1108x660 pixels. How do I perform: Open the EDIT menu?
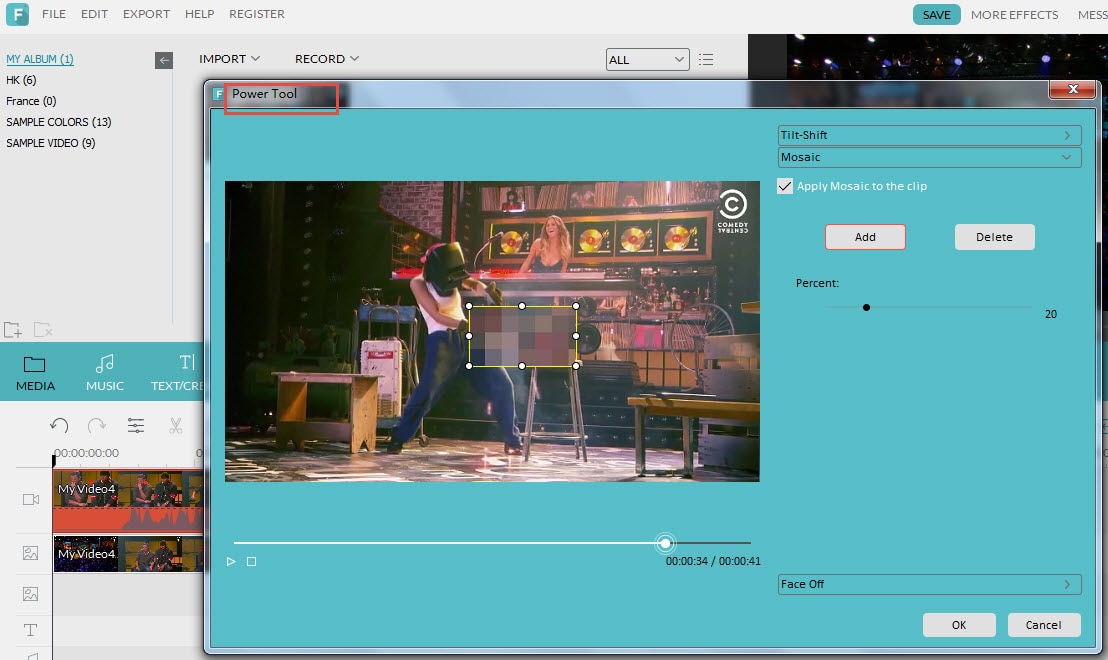pos(94,14)
